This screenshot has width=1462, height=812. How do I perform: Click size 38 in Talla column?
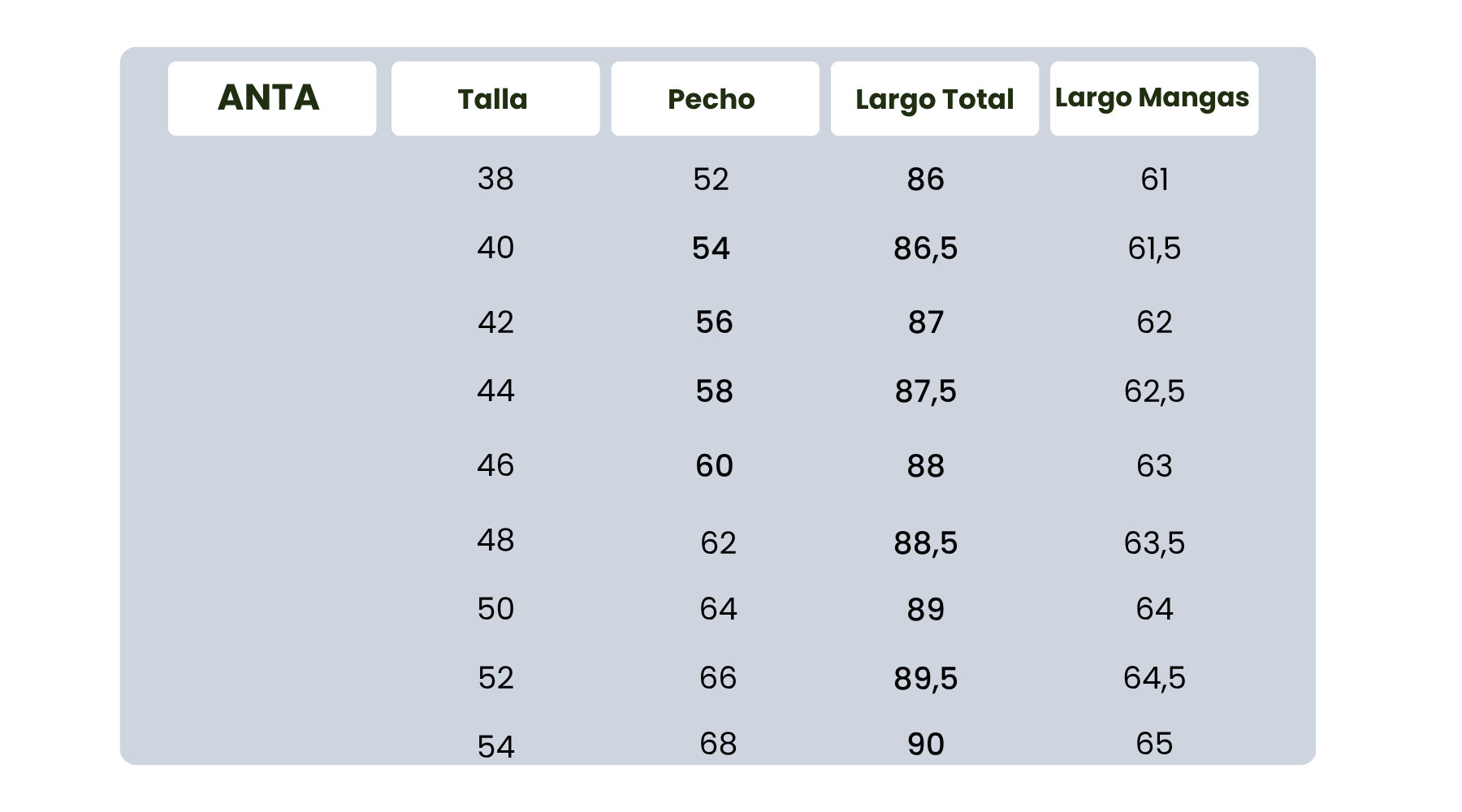pos(495,179)
